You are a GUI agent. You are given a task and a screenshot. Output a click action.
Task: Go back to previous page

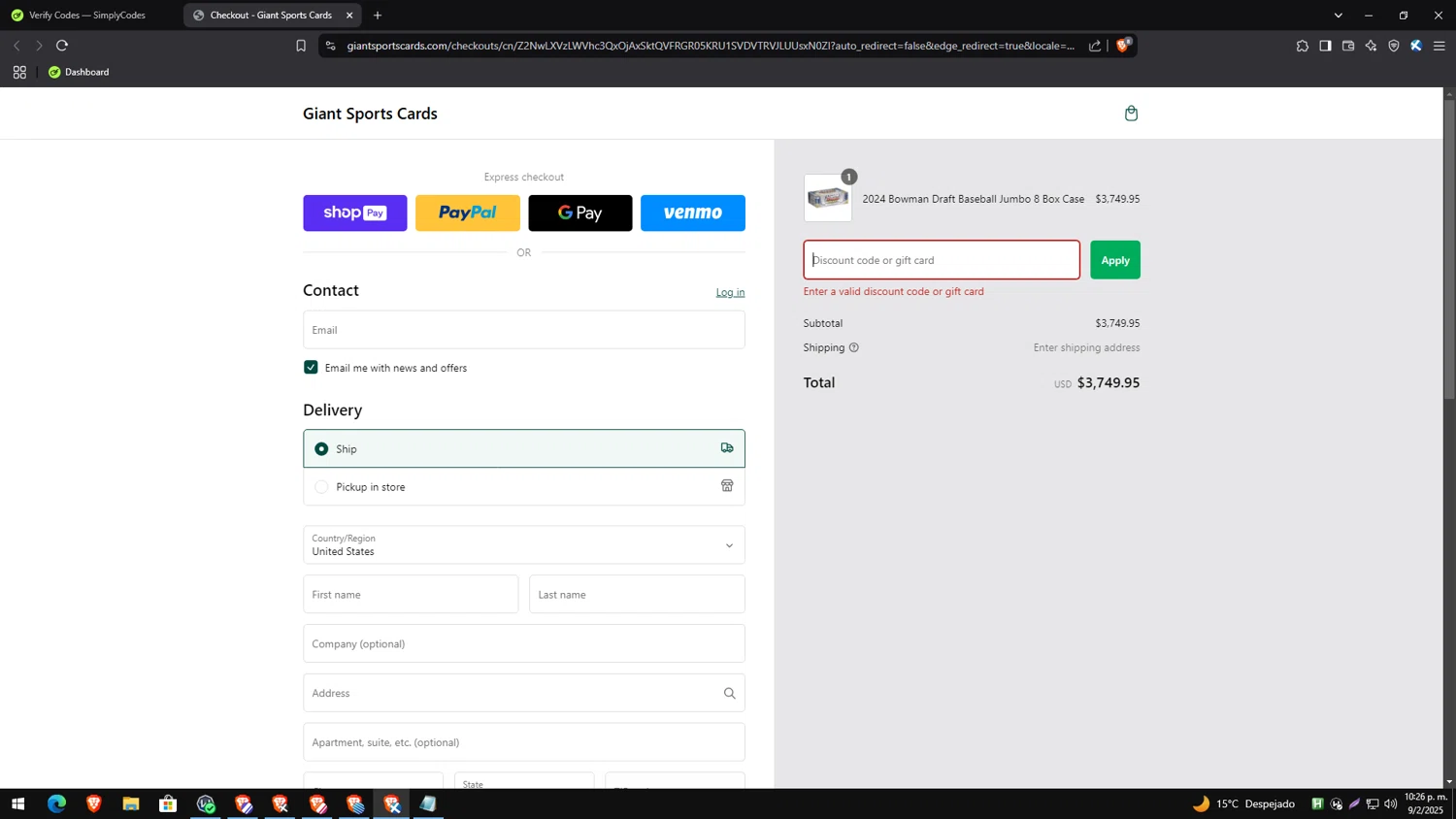17,46
